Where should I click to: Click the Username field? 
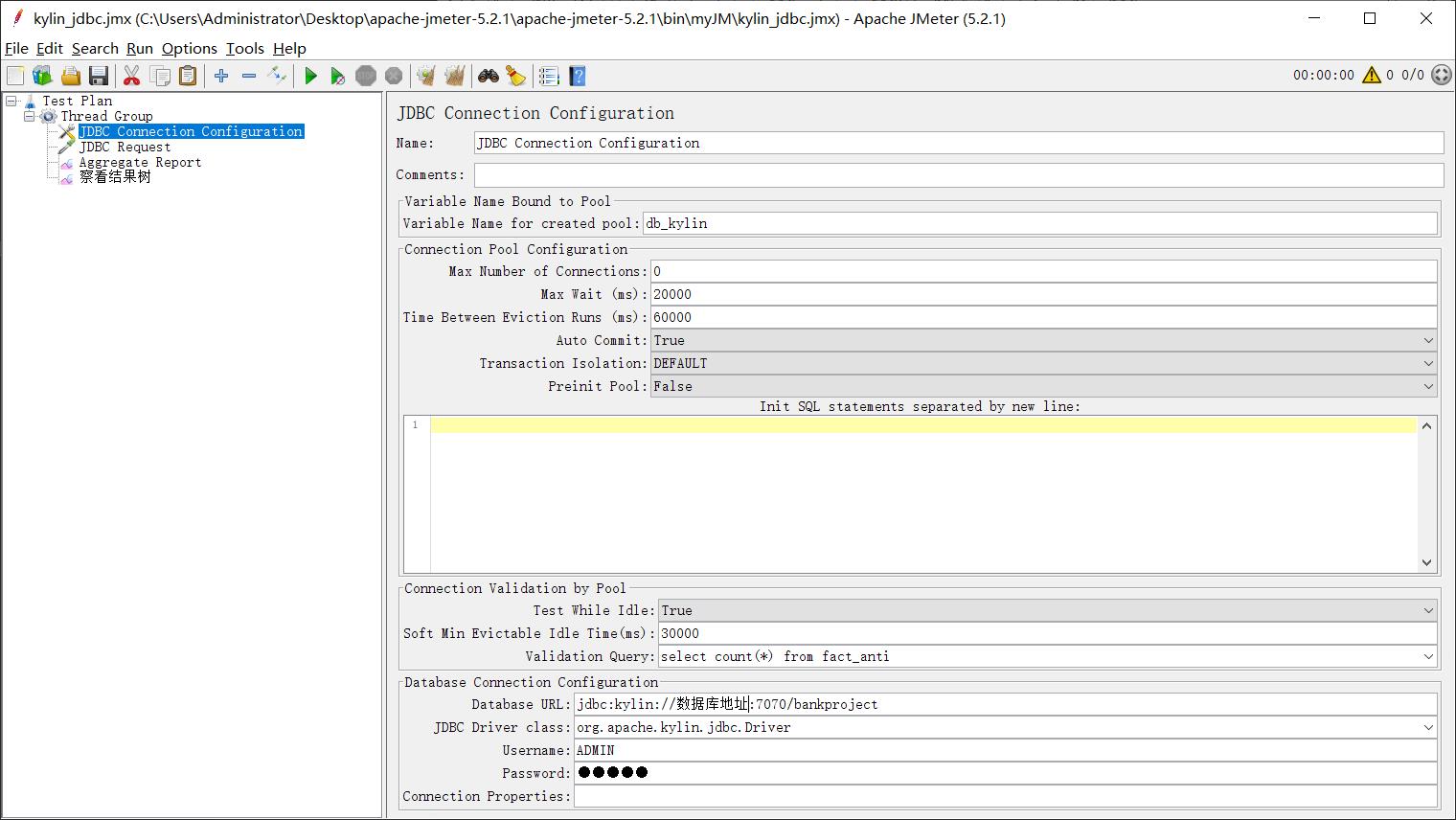tap(1006, 750)
